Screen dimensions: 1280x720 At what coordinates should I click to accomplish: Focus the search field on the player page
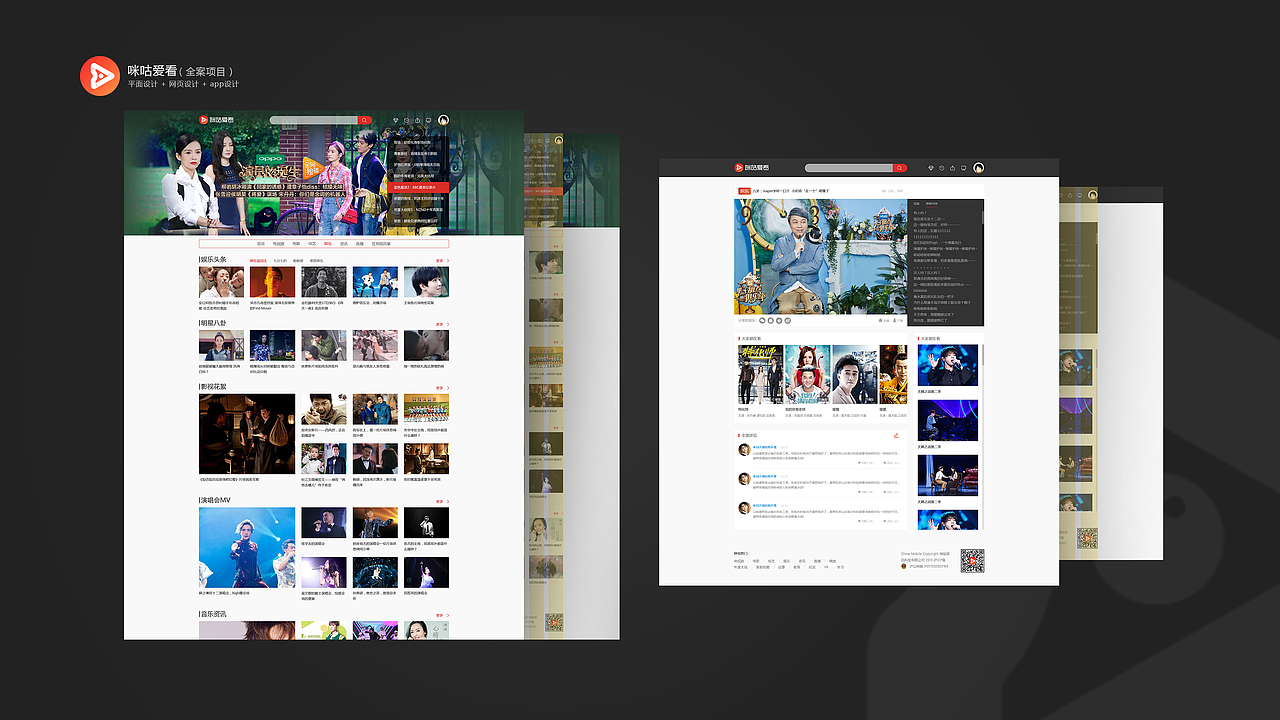(x=848, y=168)
